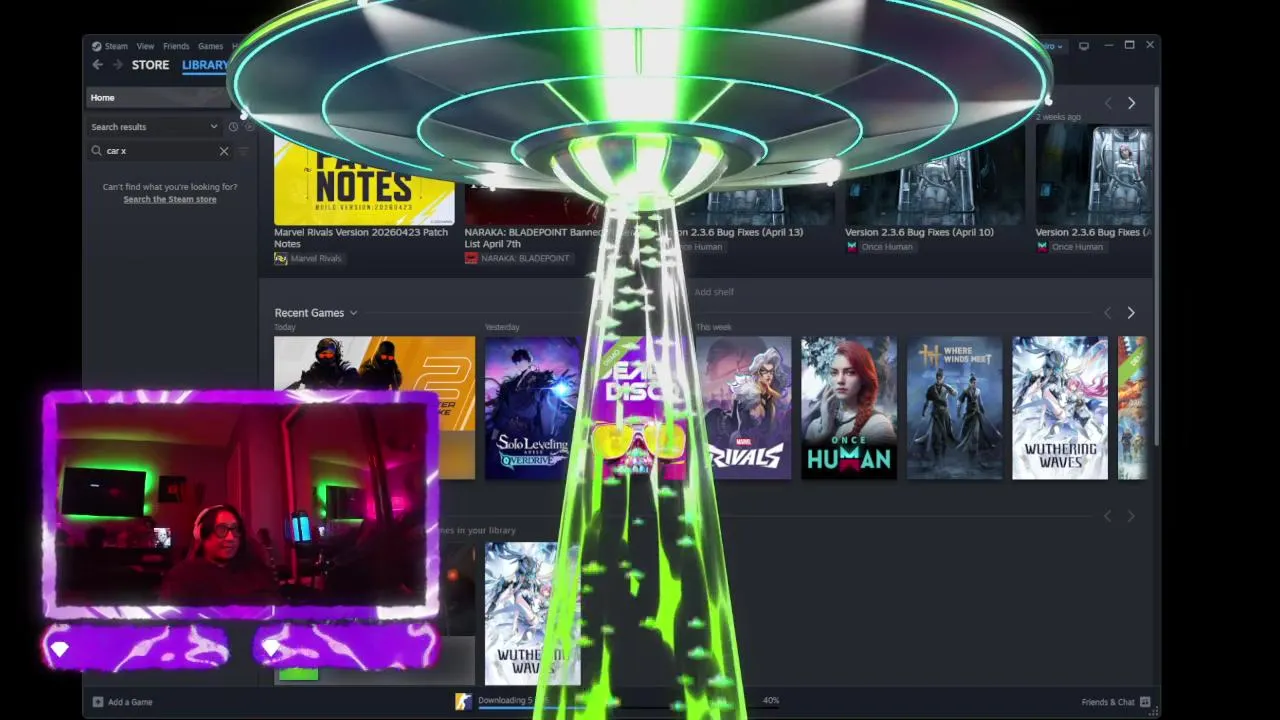1280x720 pixels.
Task: Open Marvel Rivals patch notes thumbnail
Action: pos(364,182)
